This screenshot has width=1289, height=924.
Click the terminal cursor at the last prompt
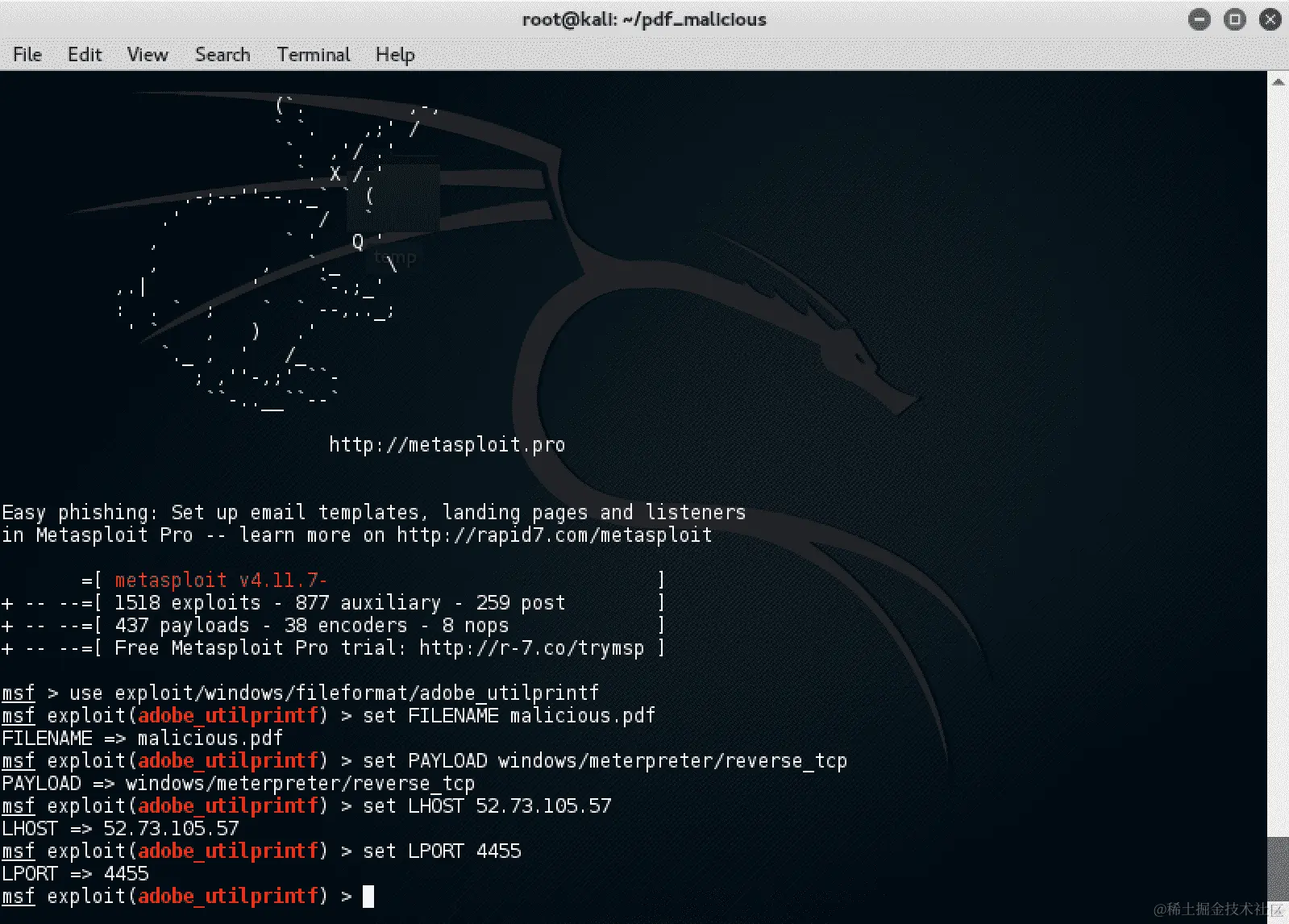click(x=368, y=896)
